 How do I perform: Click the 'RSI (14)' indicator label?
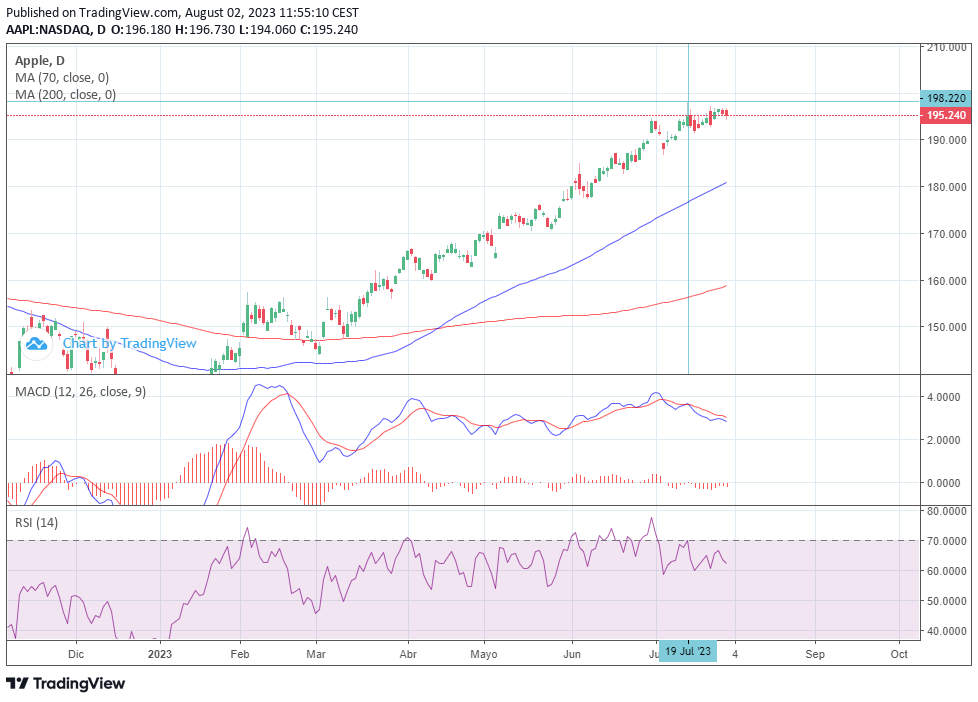tap(36, 523)
